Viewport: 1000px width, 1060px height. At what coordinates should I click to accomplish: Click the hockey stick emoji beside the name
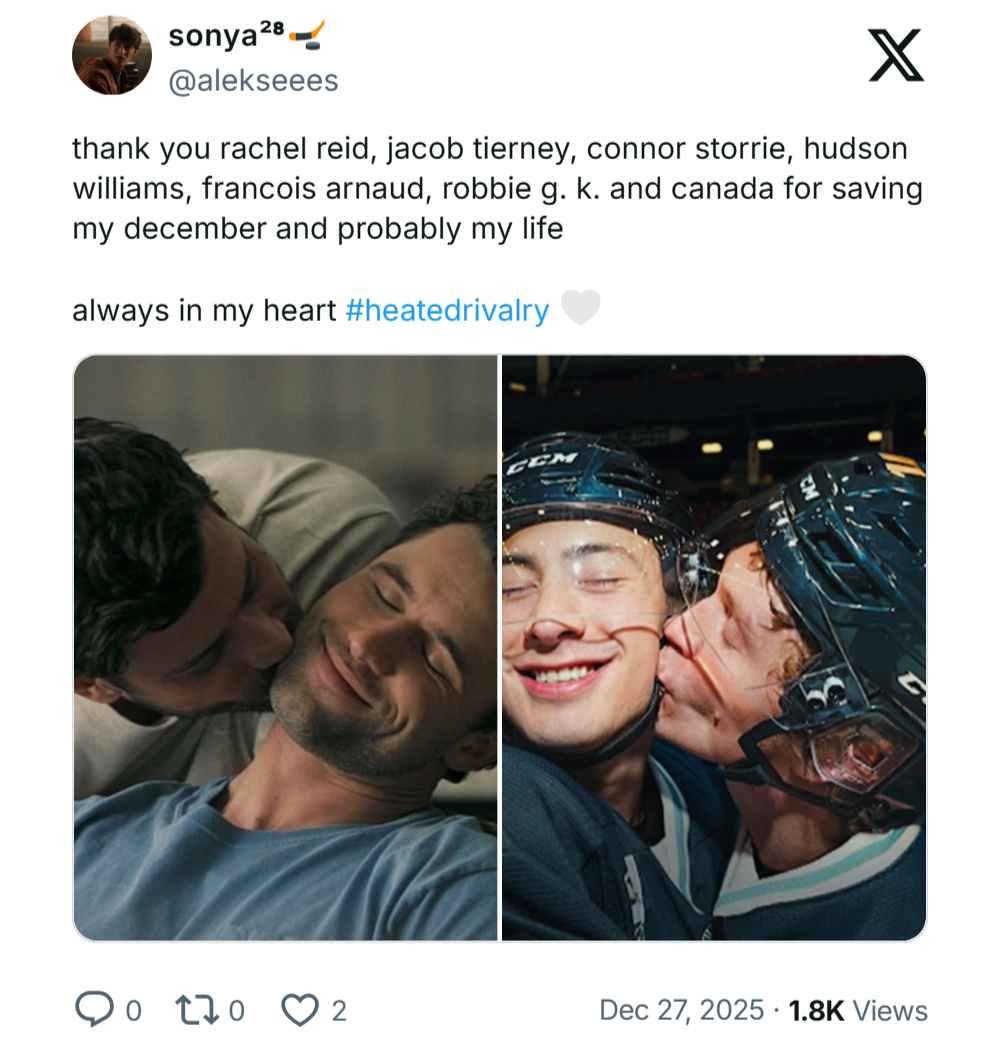[x=308, y=37]
